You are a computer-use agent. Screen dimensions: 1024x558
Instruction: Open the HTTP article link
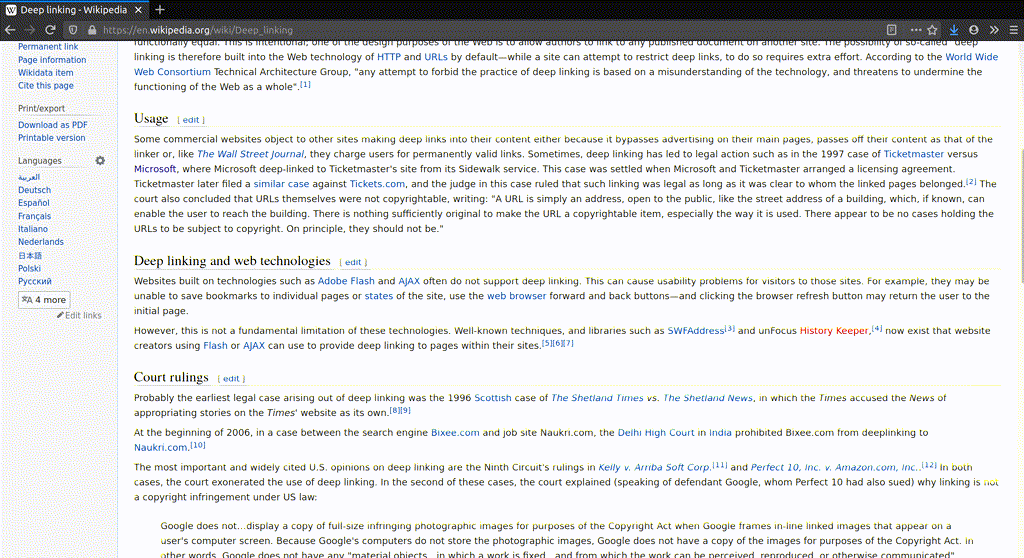coord(389,57)
